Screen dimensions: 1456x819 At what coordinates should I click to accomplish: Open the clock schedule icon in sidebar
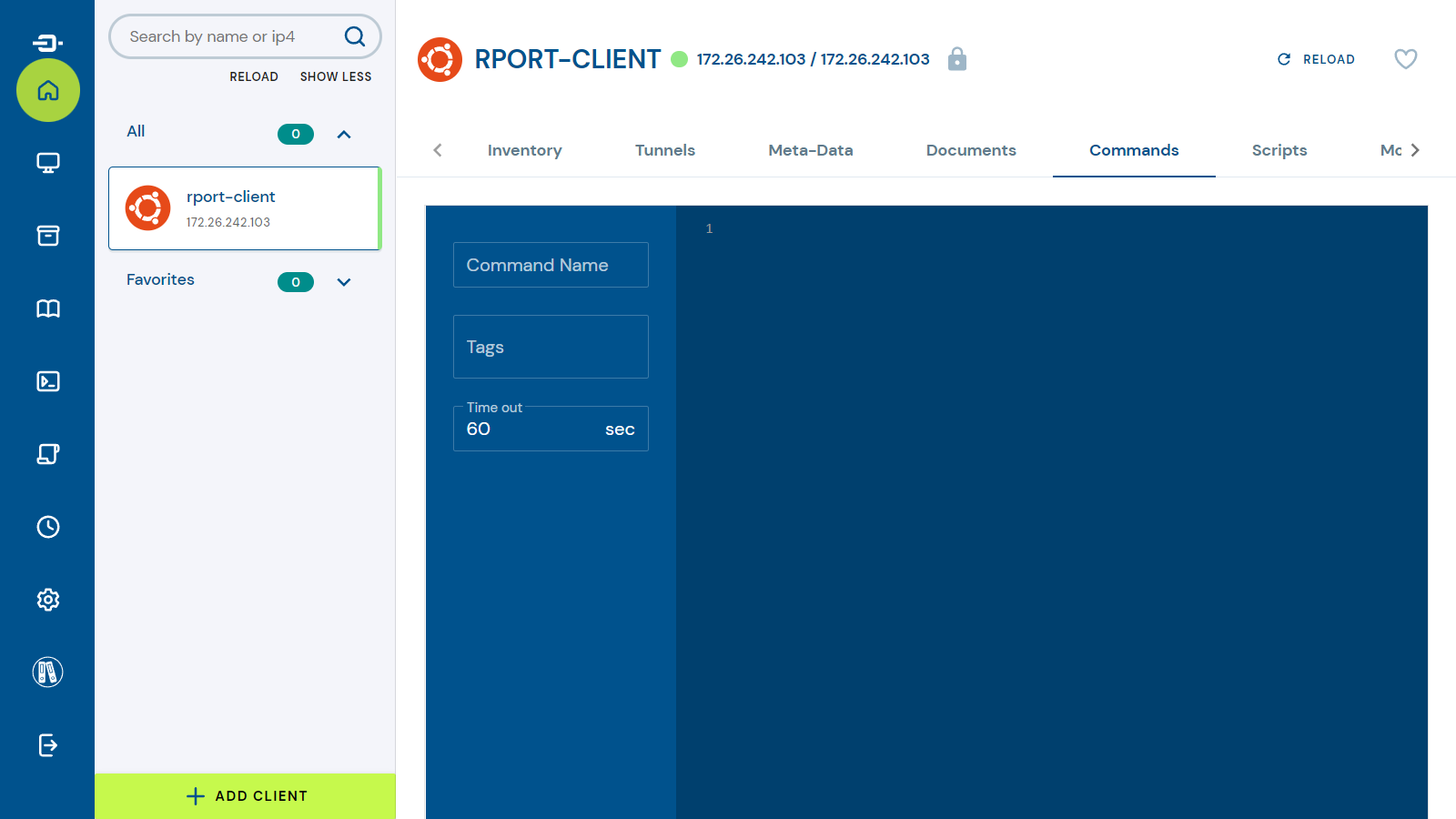[48, 527]
